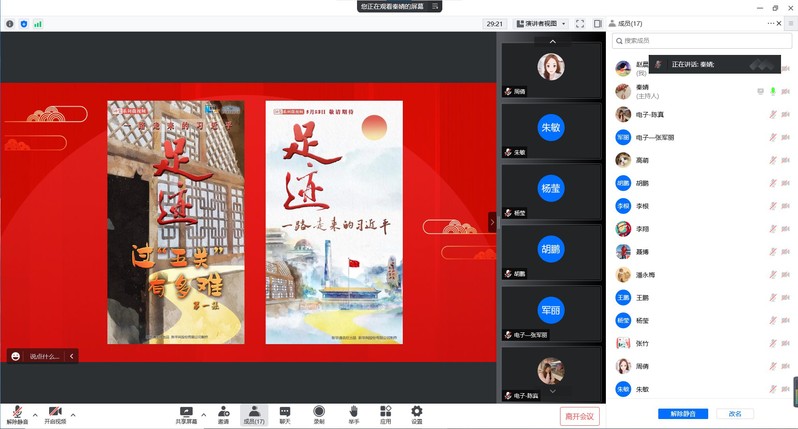Click 张竹's camera-off icon
The width and height of the screenshot is (798, 429).
(x=786, y=344)
